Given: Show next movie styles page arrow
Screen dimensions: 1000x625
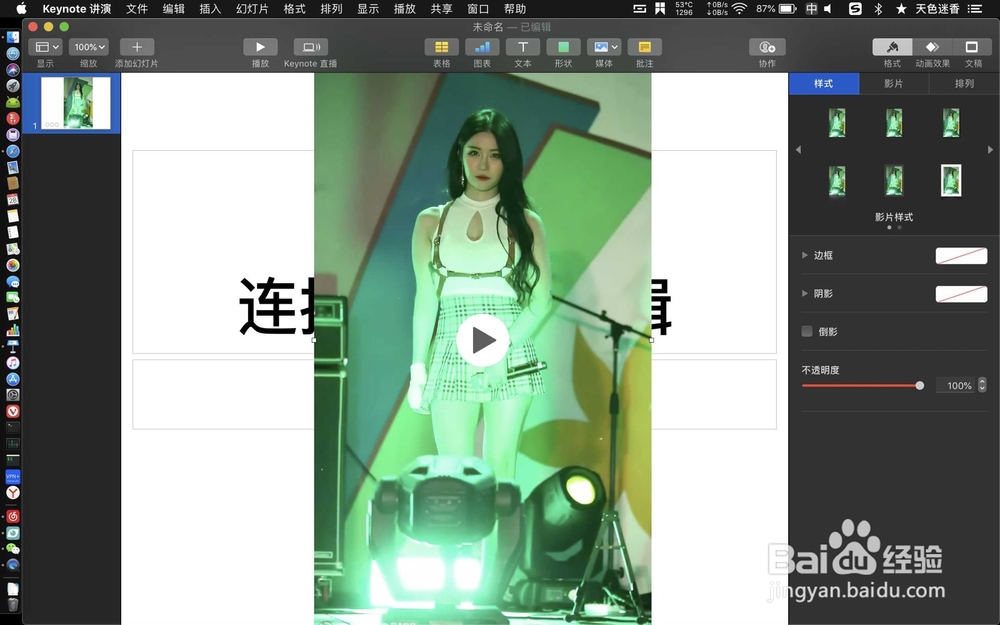Looking at the screenshot, I should click(990, 150).
